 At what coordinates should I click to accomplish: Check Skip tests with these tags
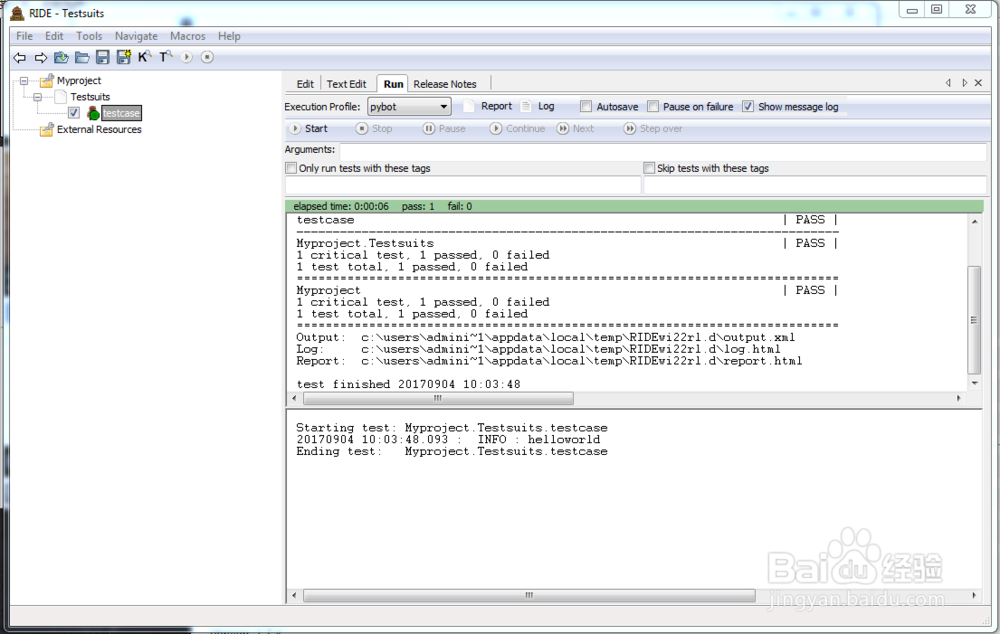click(649, 168)
